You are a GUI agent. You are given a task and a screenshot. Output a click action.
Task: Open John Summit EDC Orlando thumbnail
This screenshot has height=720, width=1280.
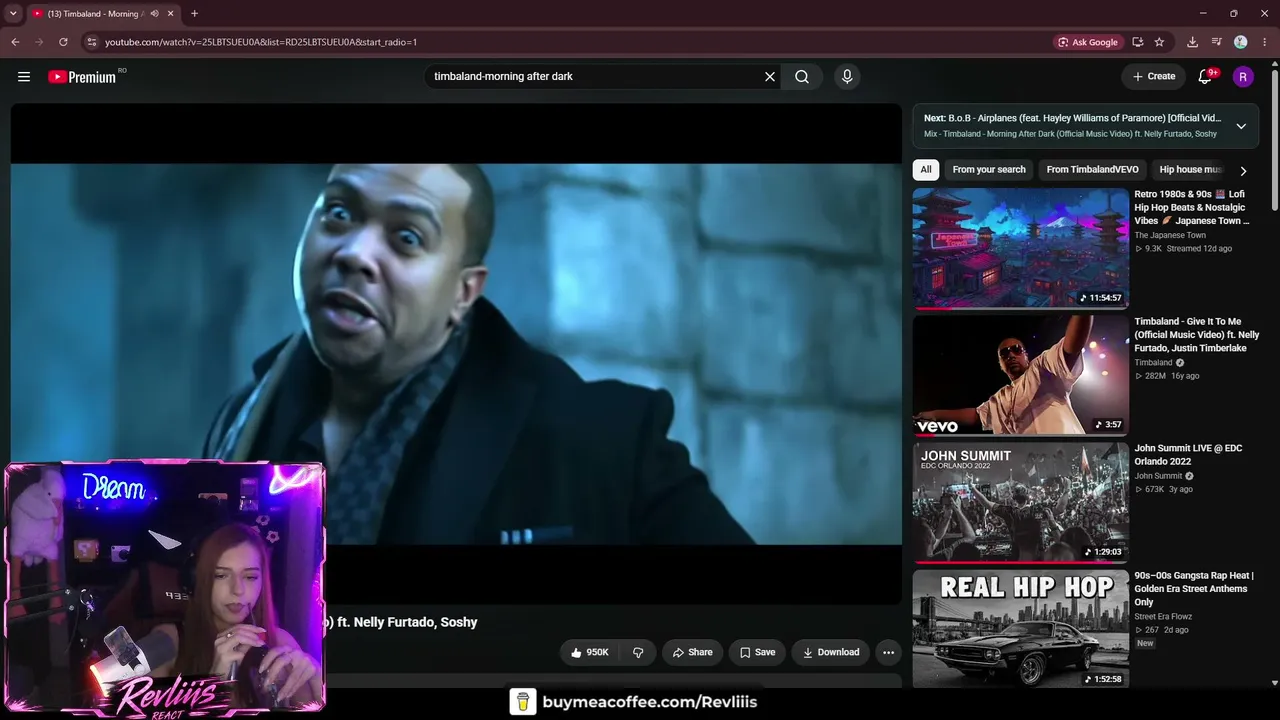click(x=1020, y=502)
